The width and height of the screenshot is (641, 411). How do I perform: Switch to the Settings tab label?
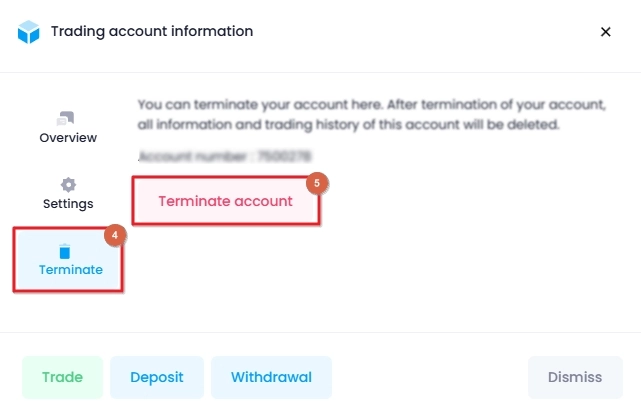point(68,204)
